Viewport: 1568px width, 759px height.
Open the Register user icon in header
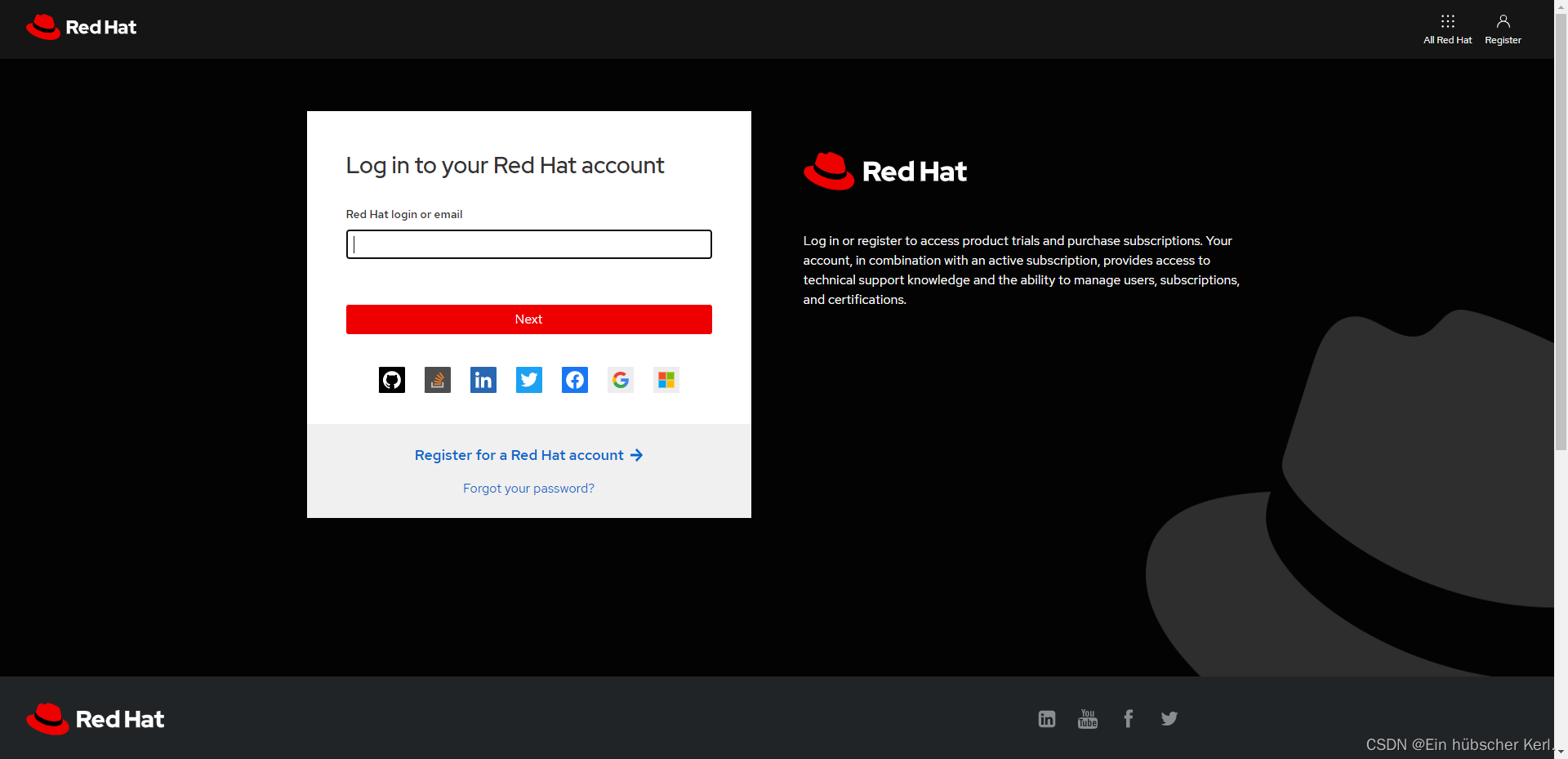pyautogui.click(x=1503, y=29)
